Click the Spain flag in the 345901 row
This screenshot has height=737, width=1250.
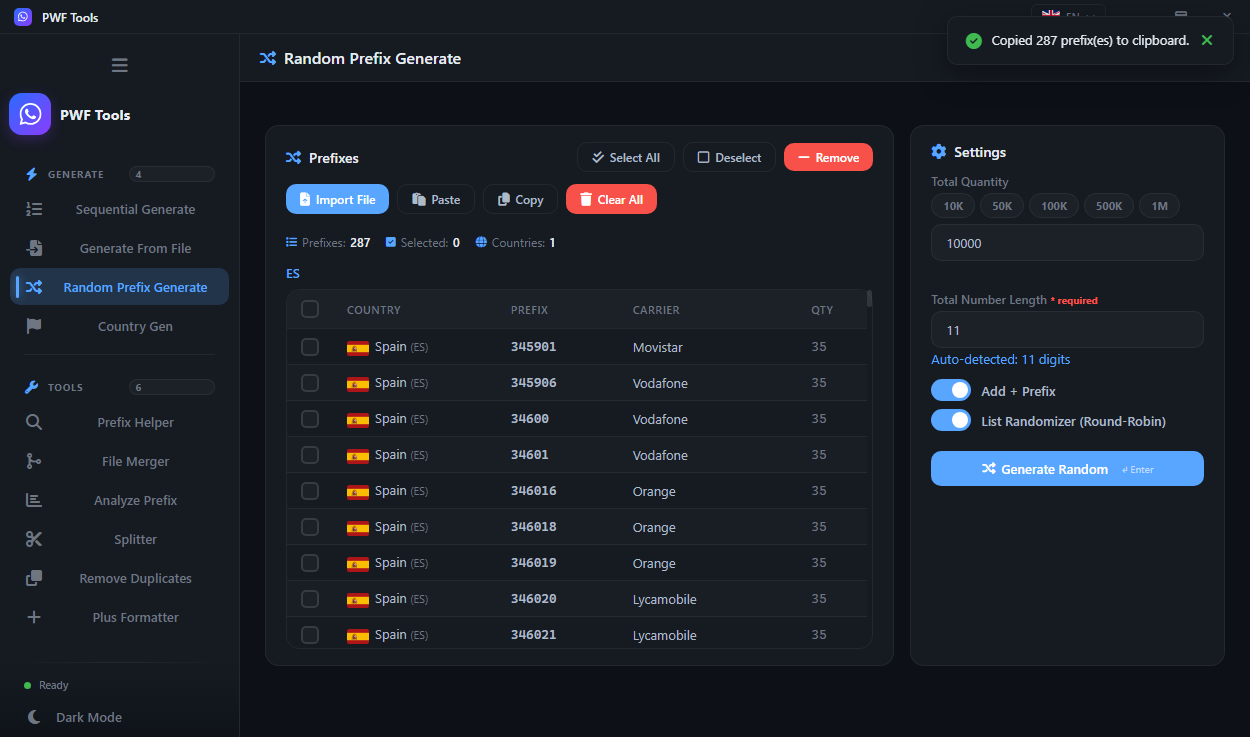coord(358,348)
